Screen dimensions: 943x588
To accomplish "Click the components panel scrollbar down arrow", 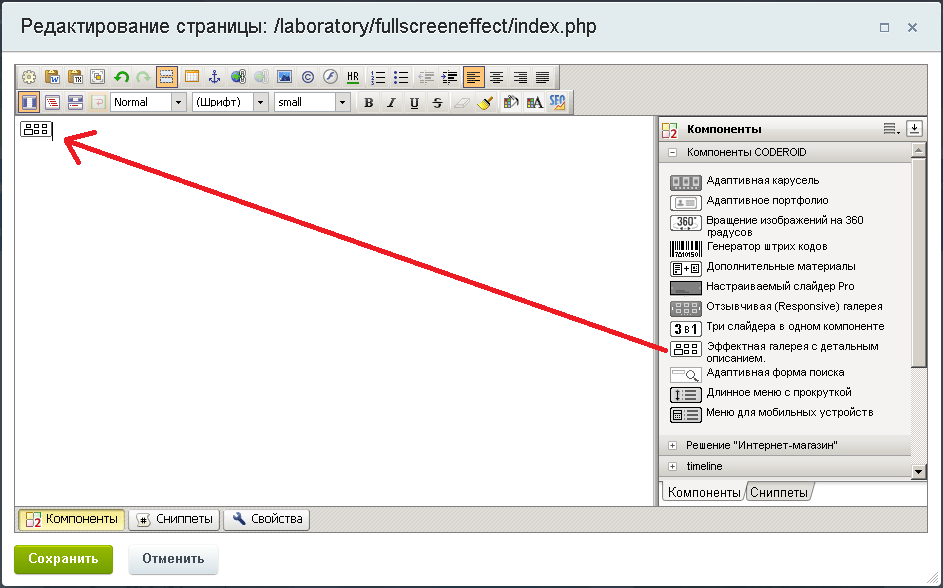I will (x=918, y=471).
